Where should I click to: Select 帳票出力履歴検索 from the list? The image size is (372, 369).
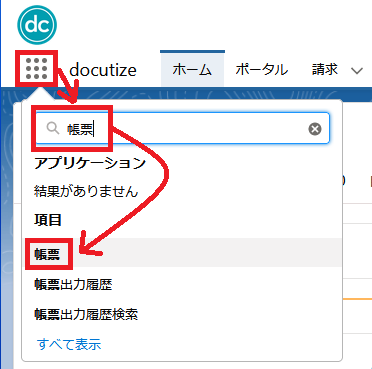tap(86, 314)
